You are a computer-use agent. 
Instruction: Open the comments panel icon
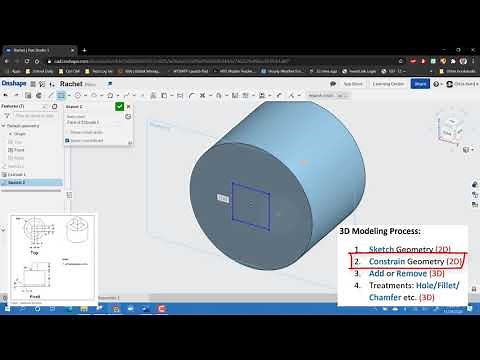point(333,84)
